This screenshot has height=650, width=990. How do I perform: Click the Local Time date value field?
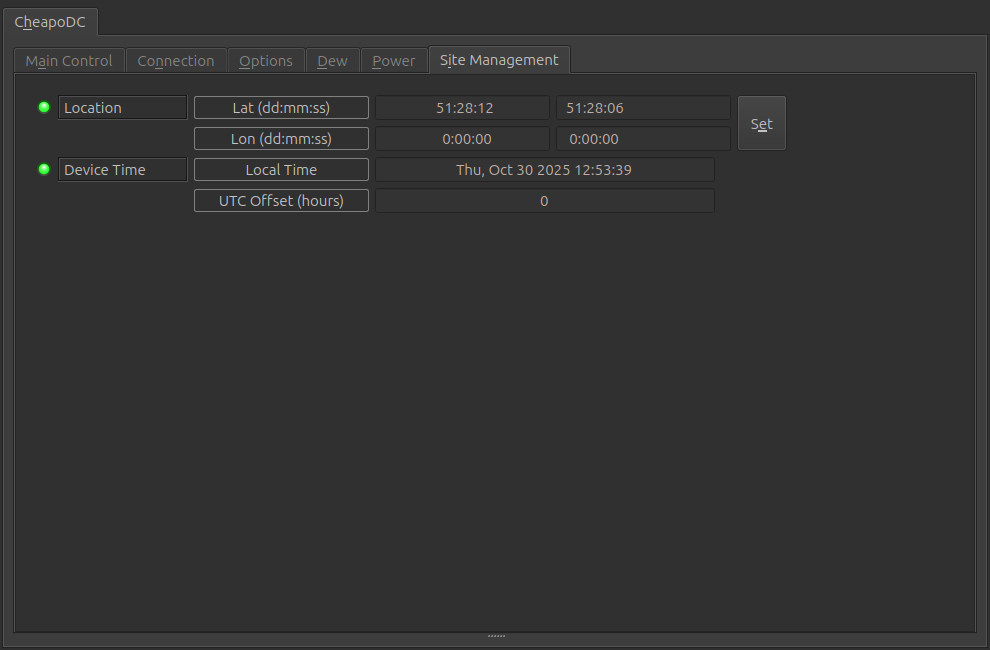pyautogui.click(x=544, y=170)
